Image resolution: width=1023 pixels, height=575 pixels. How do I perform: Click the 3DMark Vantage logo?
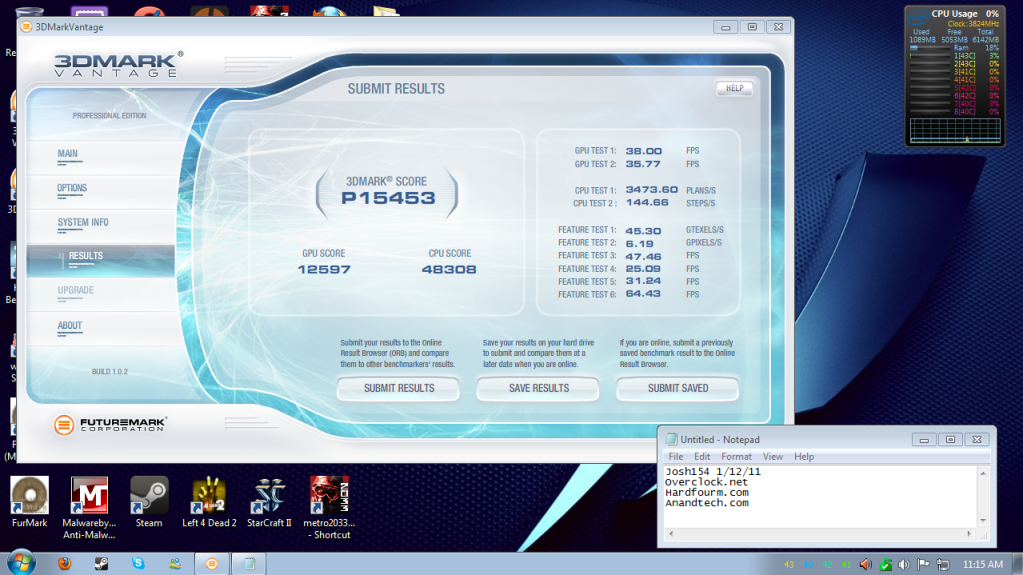click(x=118, y=65)
